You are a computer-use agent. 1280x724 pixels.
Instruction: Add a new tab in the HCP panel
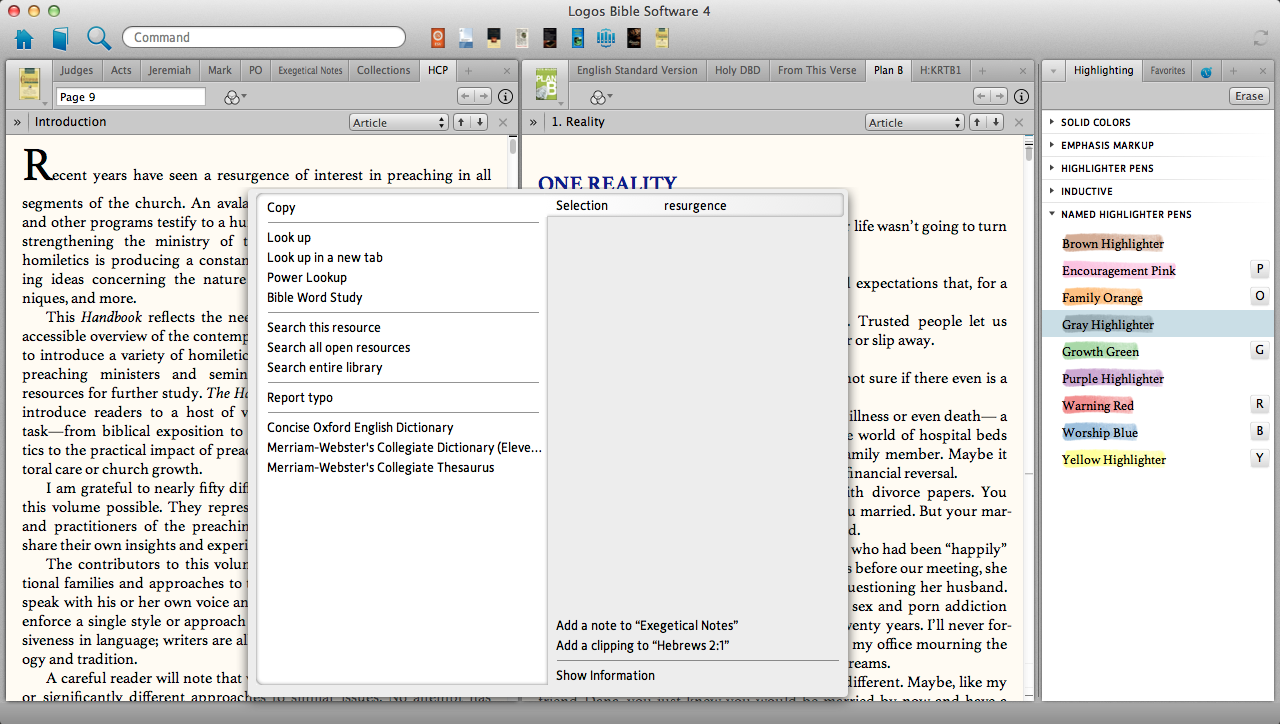(468, 71)
